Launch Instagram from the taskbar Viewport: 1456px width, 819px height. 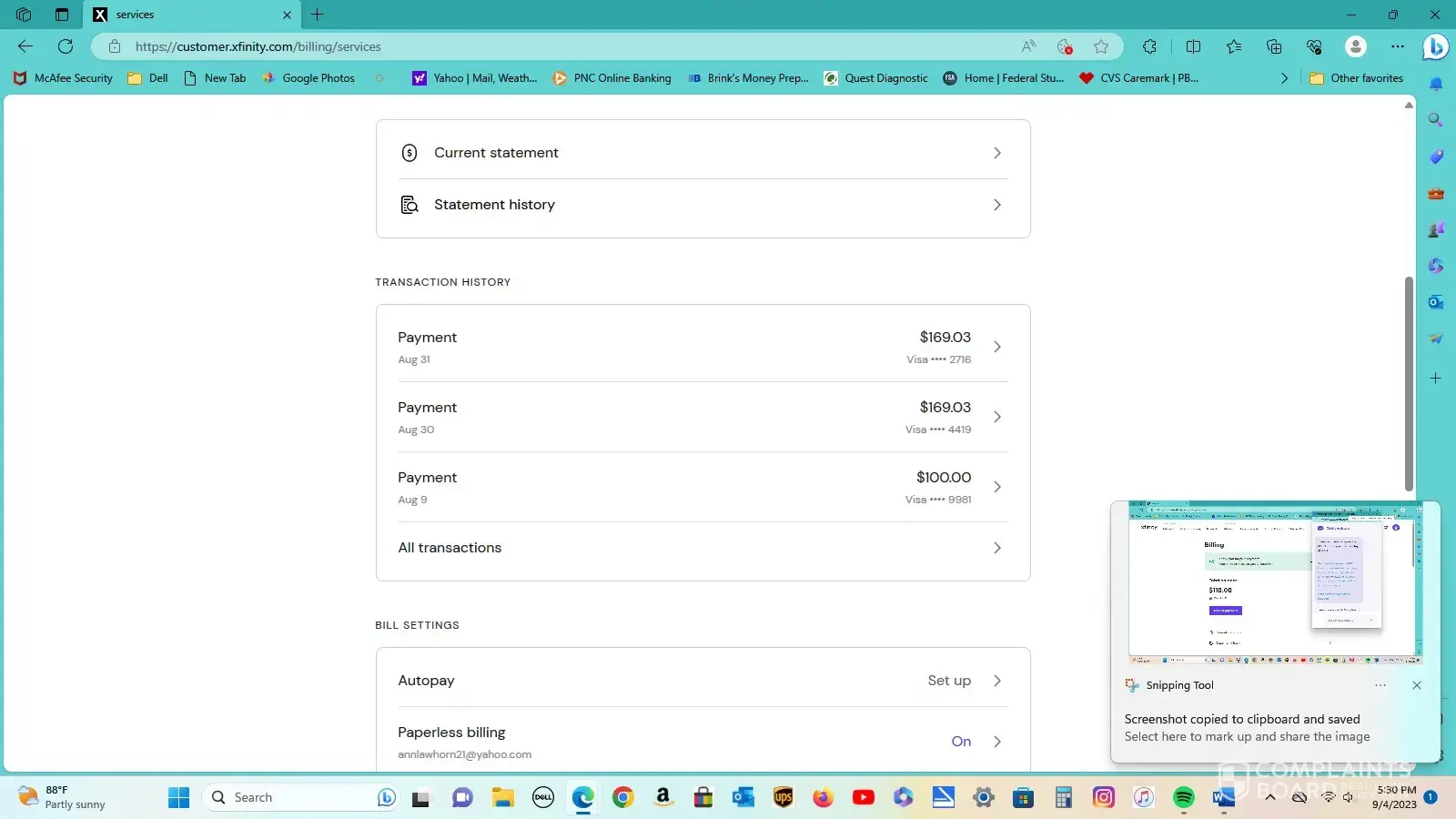1104,798
